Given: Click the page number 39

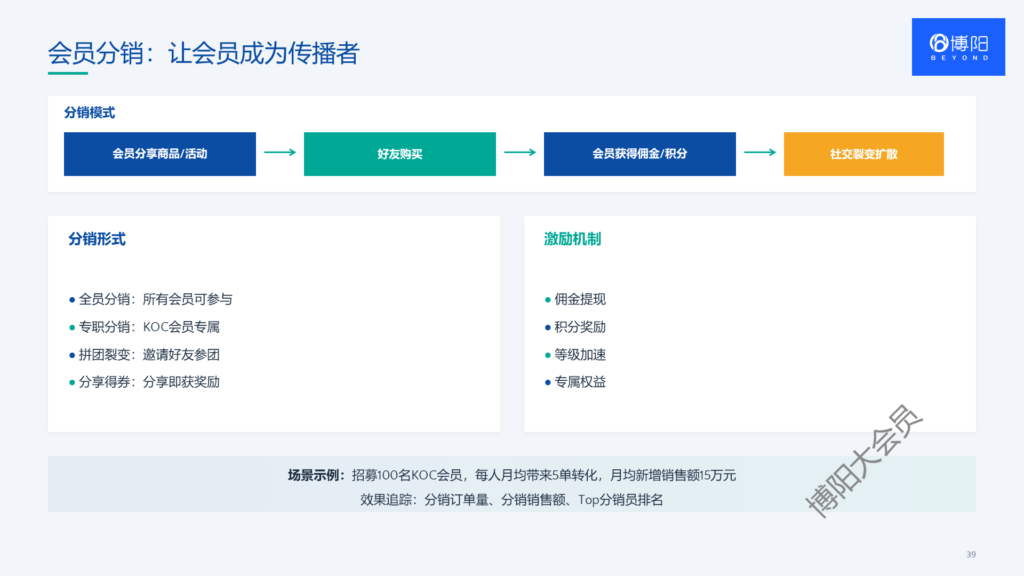Looking at the screenshot, I should (971, 554).
